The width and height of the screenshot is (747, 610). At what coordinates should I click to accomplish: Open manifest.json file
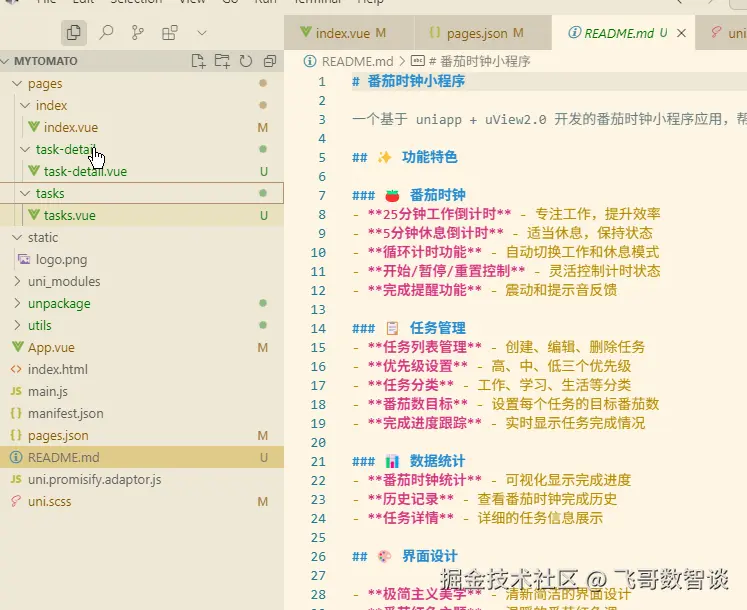point(65,413)
